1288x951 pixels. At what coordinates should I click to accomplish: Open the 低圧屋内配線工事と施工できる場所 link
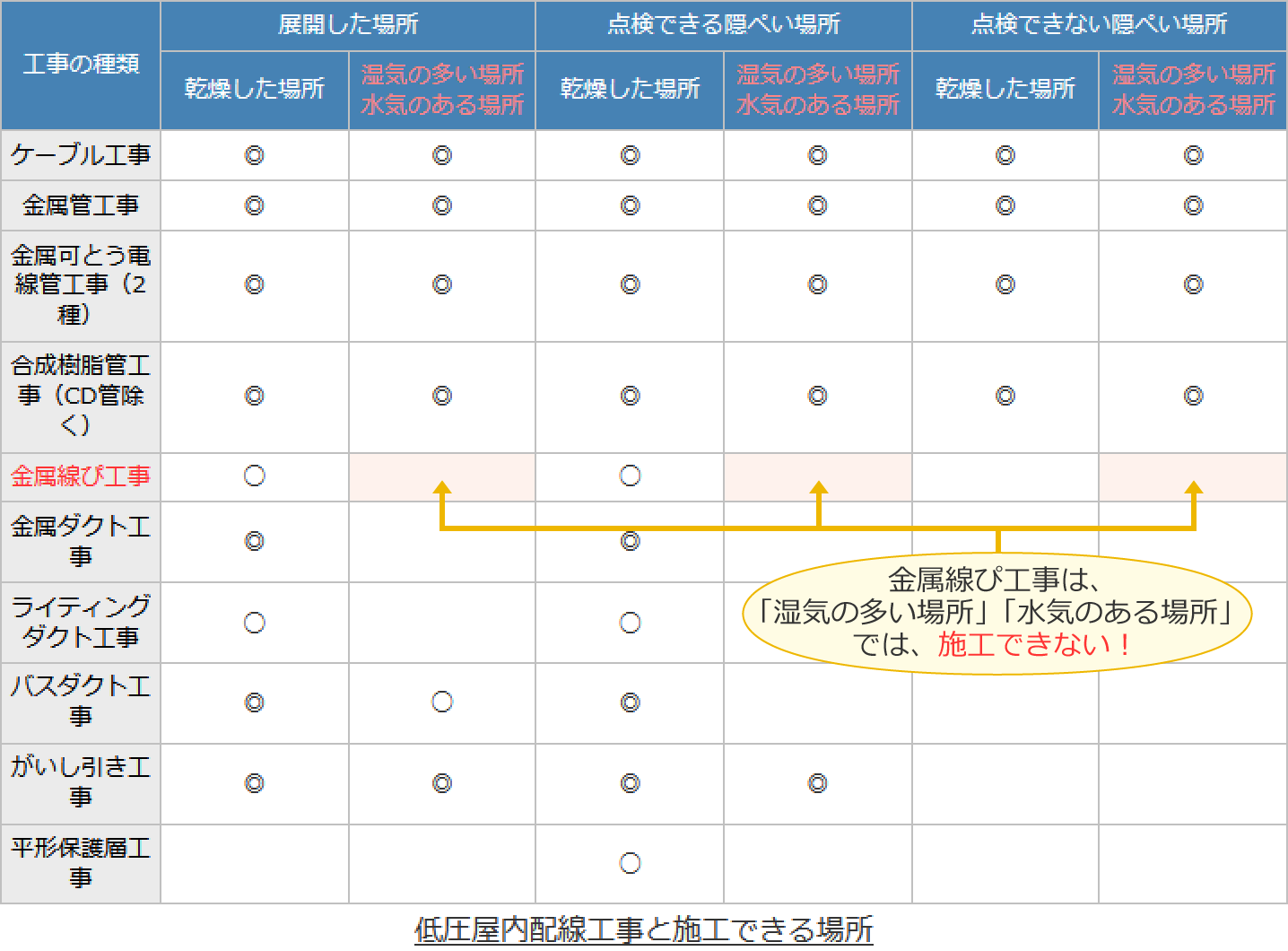(643, 929)
